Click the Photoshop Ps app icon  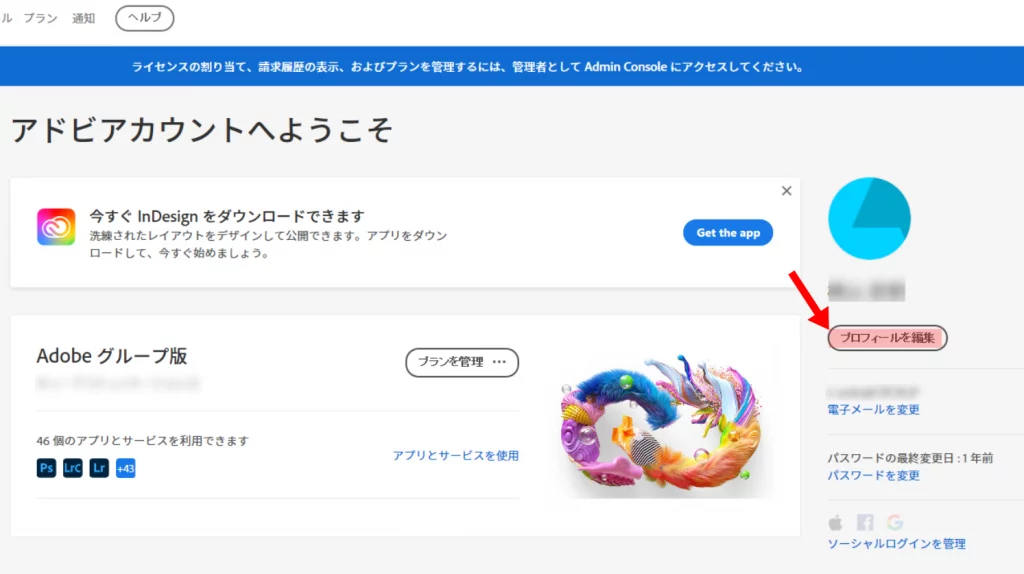46,468
